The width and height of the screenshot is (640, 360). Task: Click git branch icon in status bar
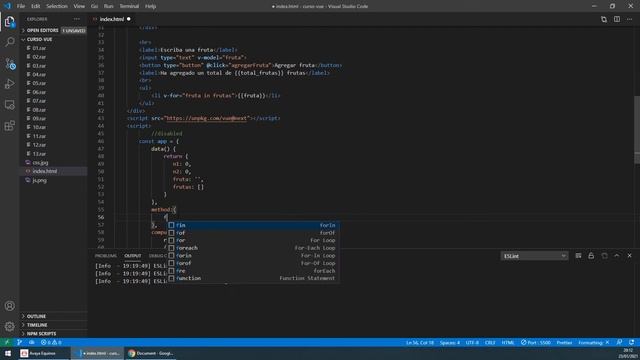[20, 342]
